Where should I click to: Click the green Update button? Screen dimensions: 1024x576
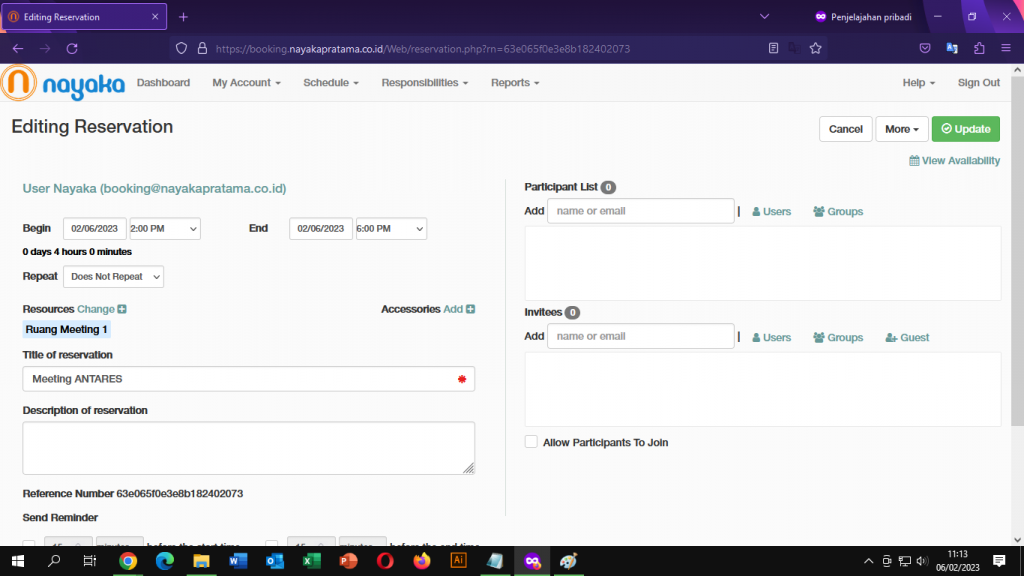965,129
